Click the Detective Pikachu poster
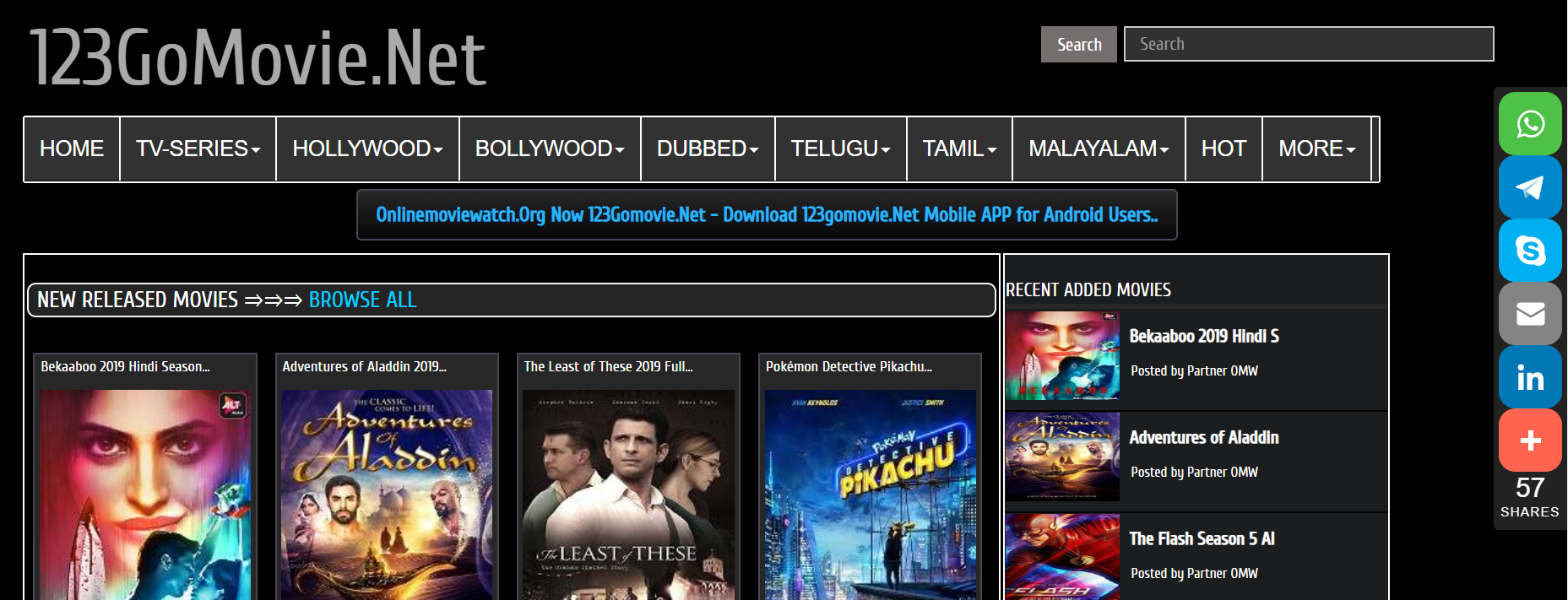 click(x=871, y=495)
